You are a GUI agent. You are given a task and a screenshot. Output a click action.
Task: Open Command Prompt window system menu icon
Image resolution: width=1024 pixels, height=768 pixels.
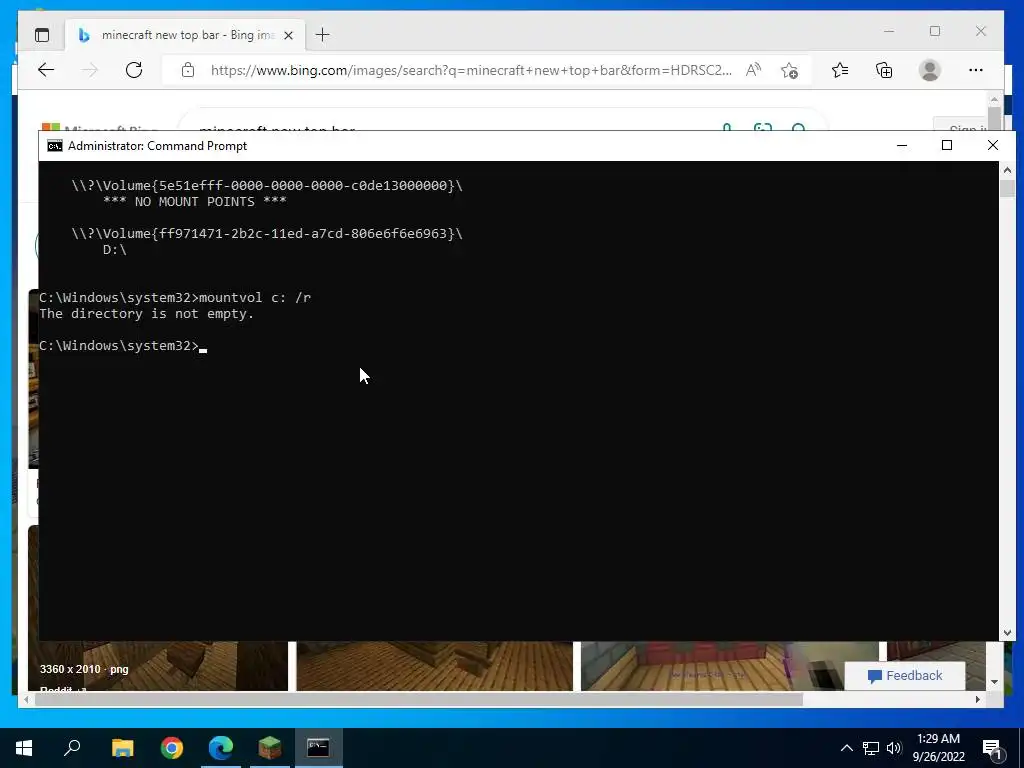55,146
